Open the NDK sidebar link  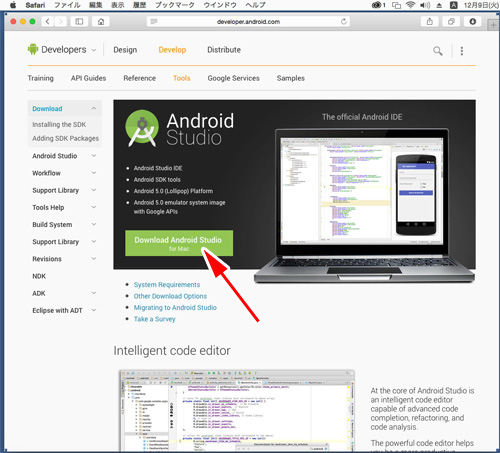tap(39, 276)
